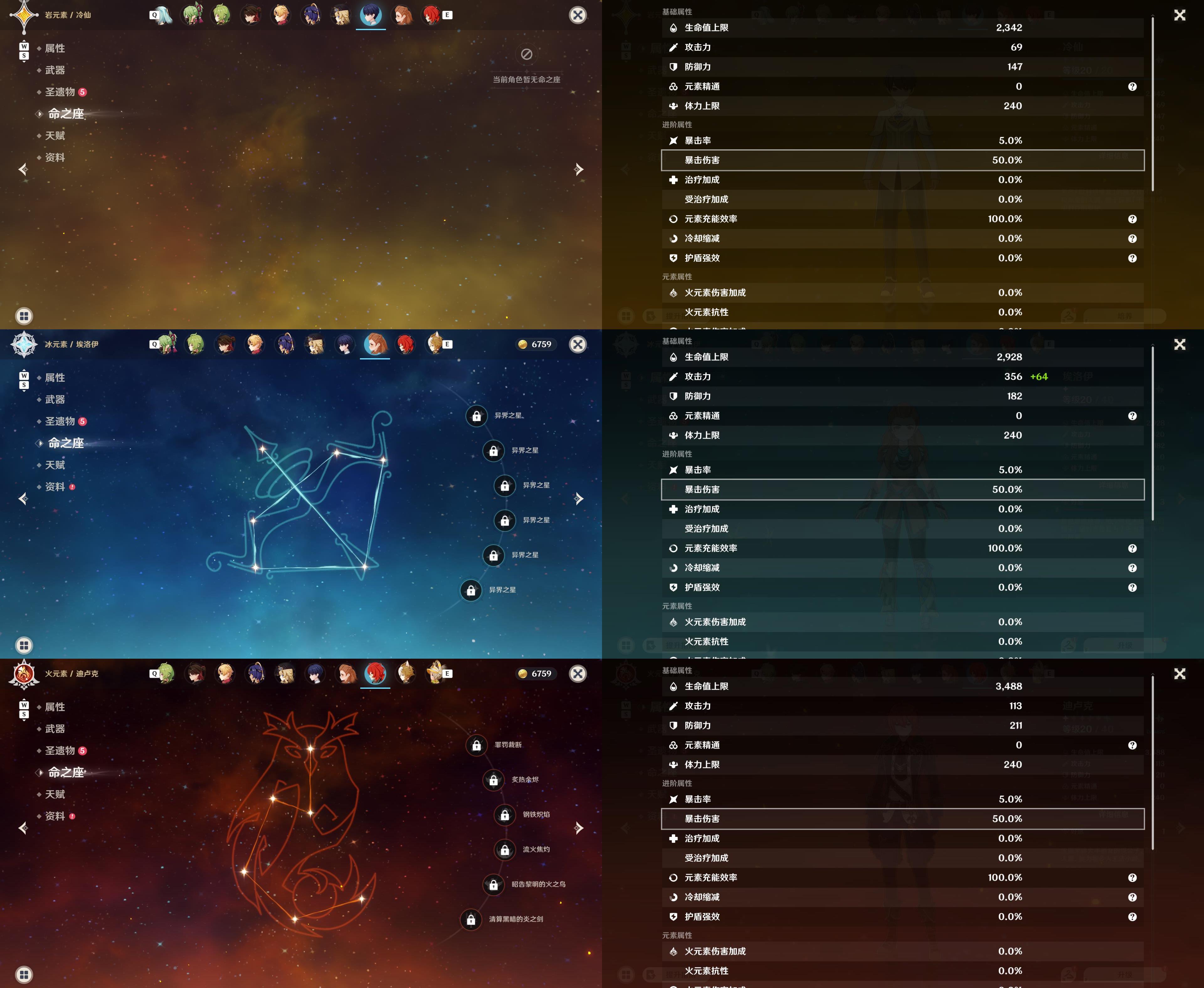Viewport: 1204px width, 988px height.
Task: Open 属性 in the 冷仙 screen menu
Action: (x=55, y=48)
